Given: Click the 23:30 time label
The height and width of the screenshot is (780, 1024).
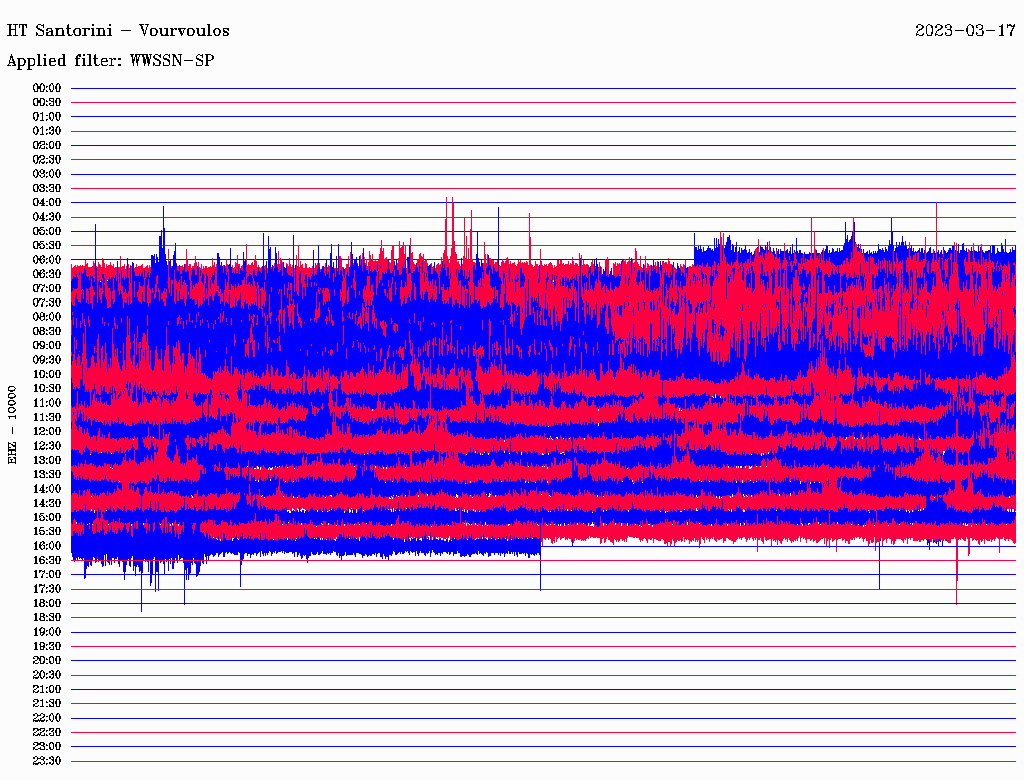Looking at the screenshot, I should coord(47,761).
